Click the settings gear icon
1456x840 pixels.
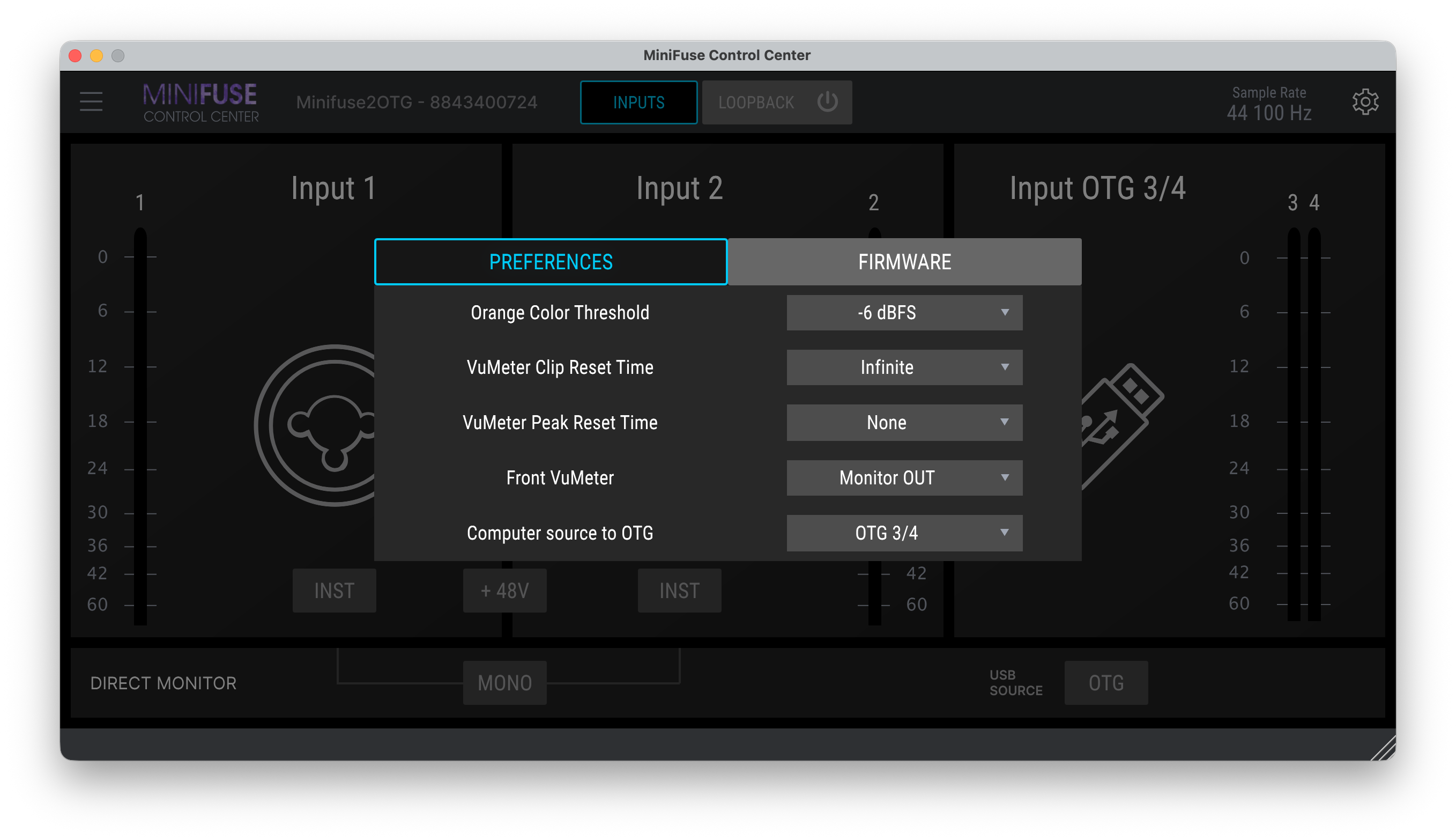pyautogui.click(x=1364, y=102)
